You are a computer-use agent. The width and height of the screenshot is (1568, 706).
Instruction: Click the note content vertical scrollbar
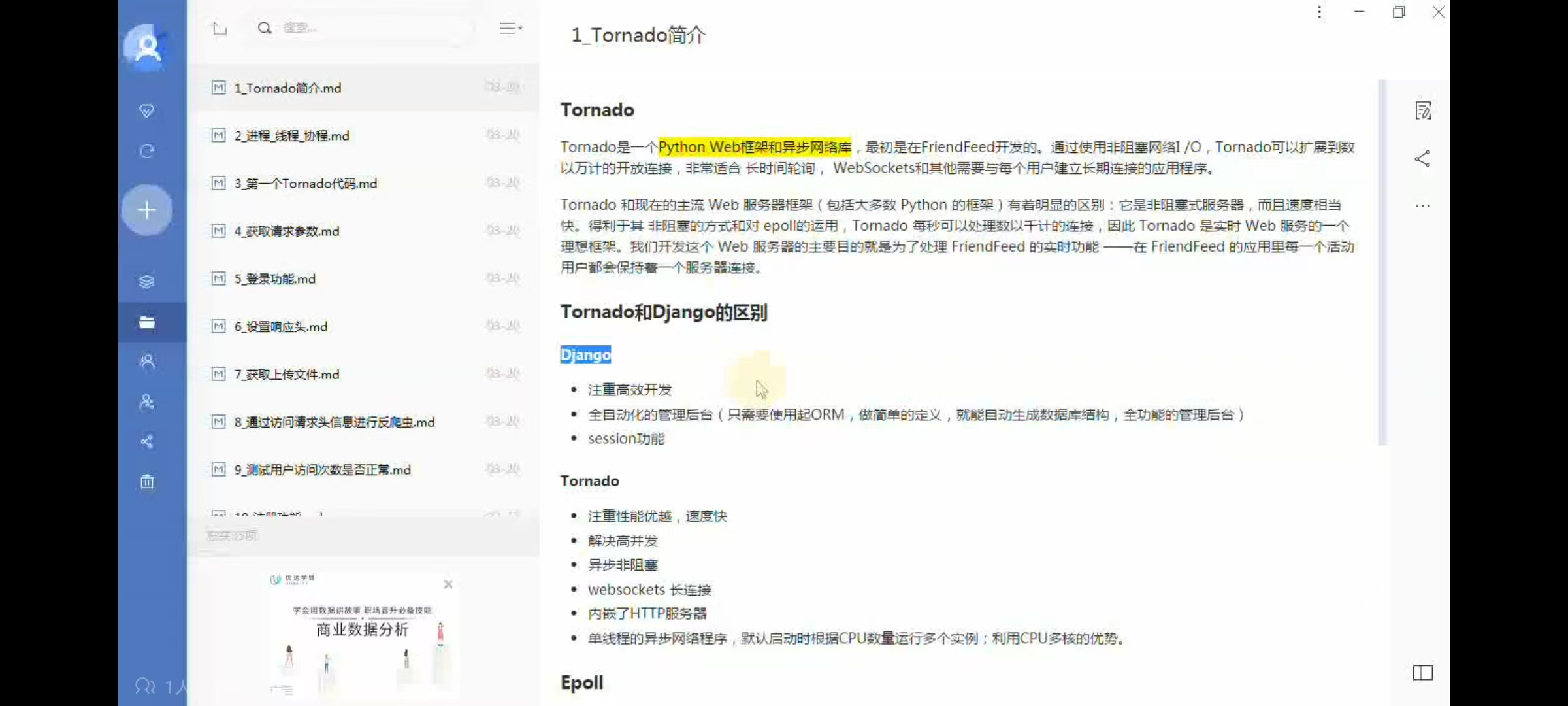click(1382, 261)
